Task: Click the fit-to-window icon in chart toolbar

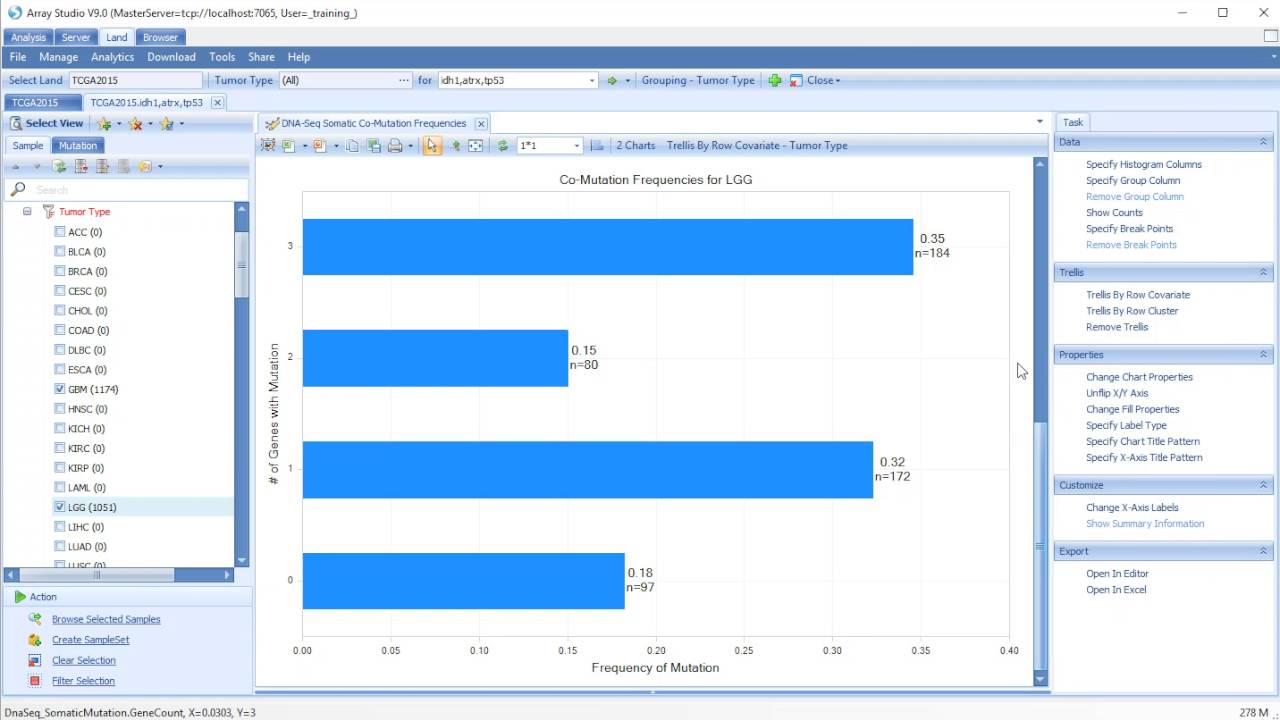Action: [475, 146]
